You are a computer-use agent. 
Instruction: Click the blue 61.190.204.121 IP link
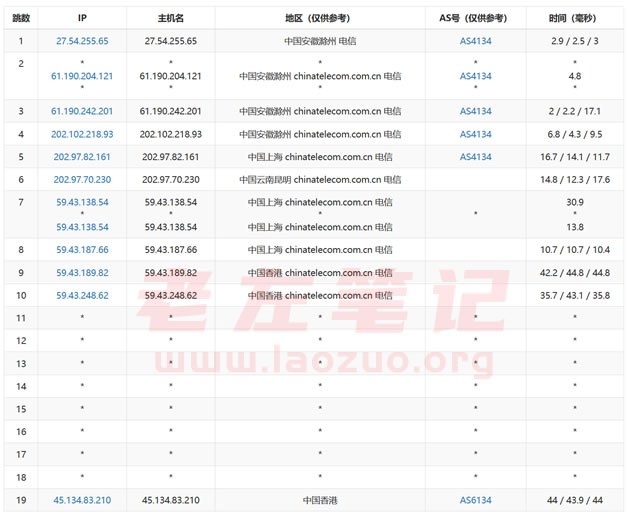pyautogui.click(x=82, y=76)
